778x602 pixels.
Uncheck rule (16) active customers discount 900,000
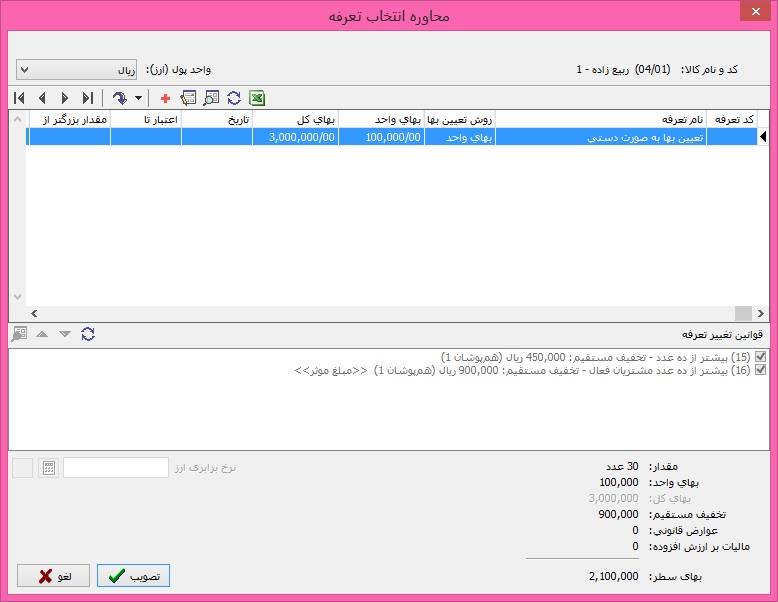[761, 370]
